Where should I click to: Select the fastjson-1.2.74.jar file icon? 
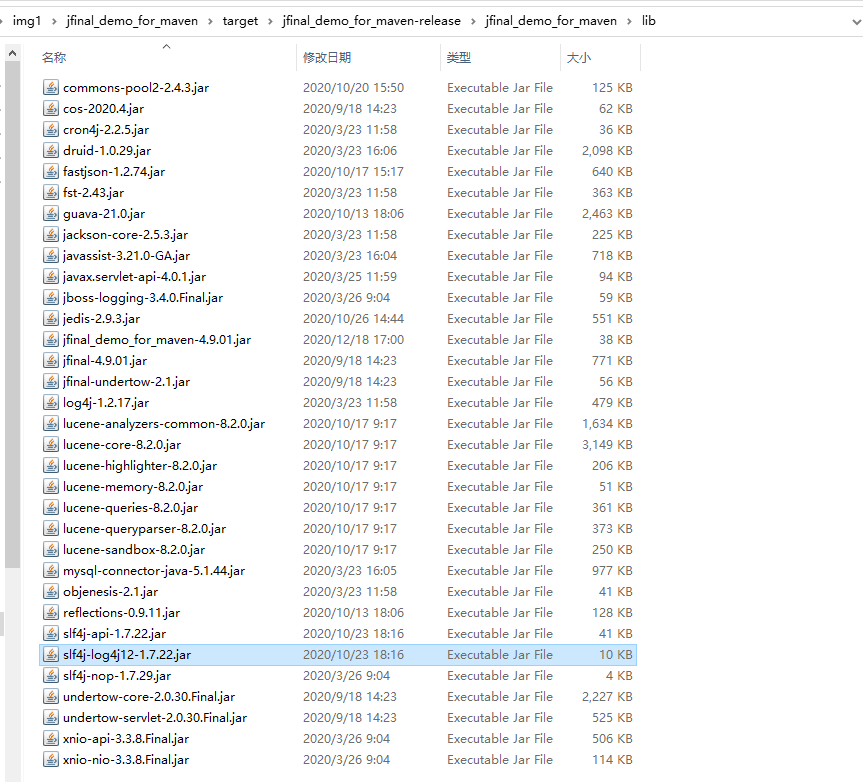[x=51, y=171]
